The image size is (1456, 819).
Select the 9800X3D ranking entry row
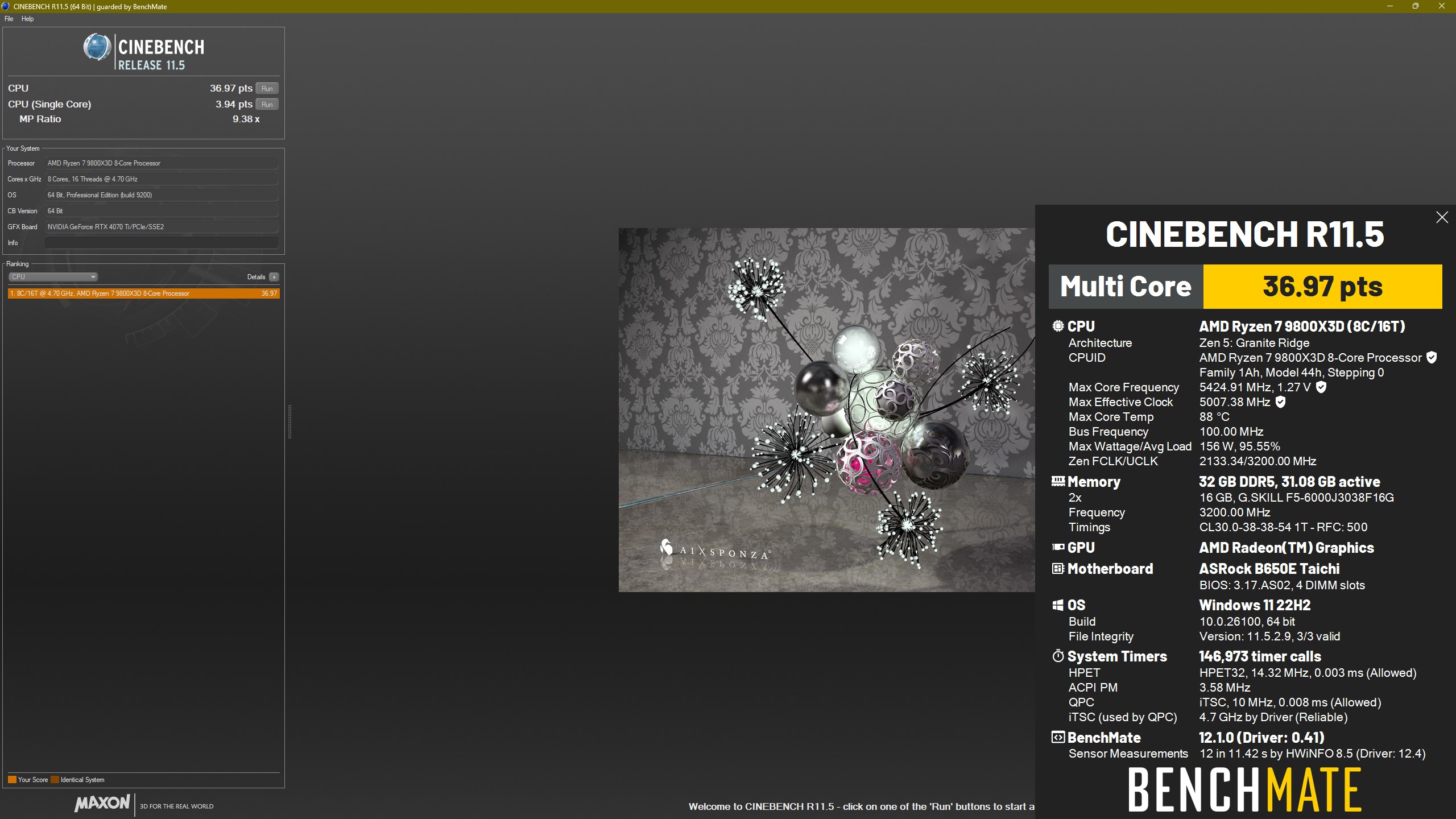pyautogui.click(x=143, y=293)
